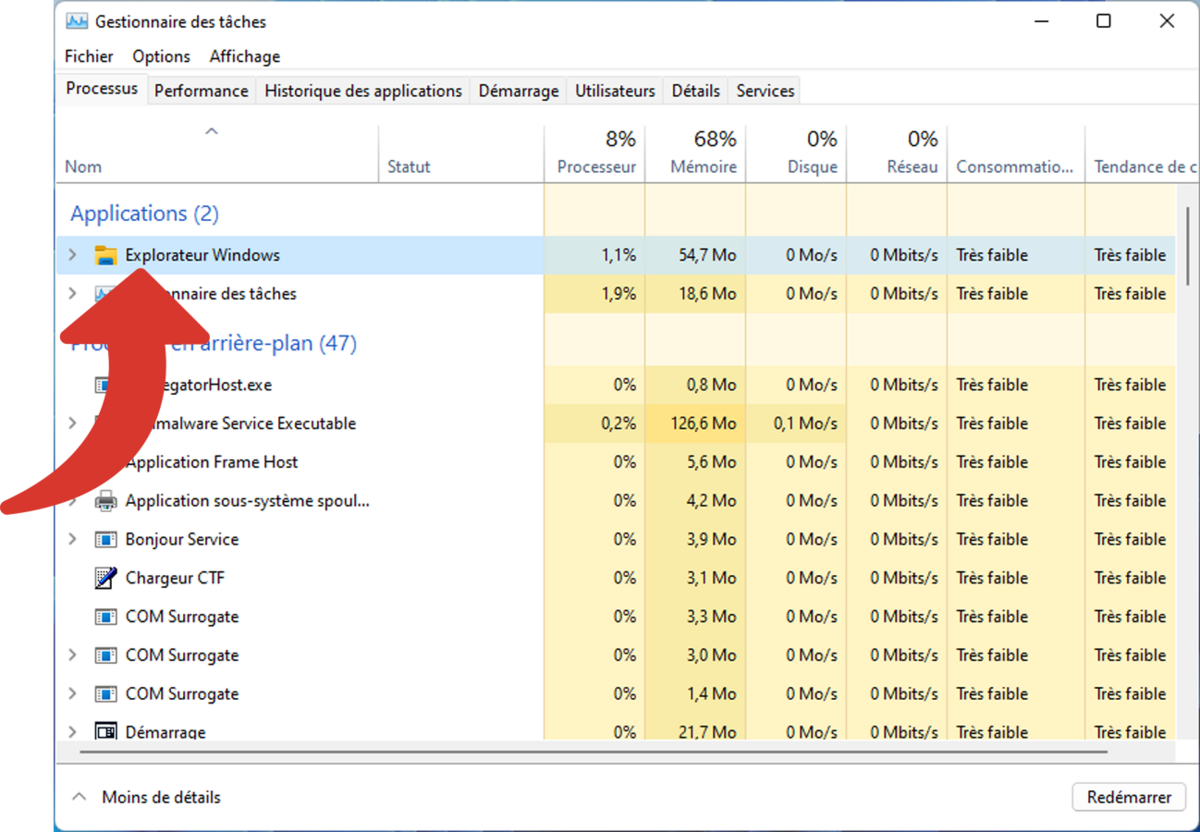Expand the Démarrage process row

(72, 732)
